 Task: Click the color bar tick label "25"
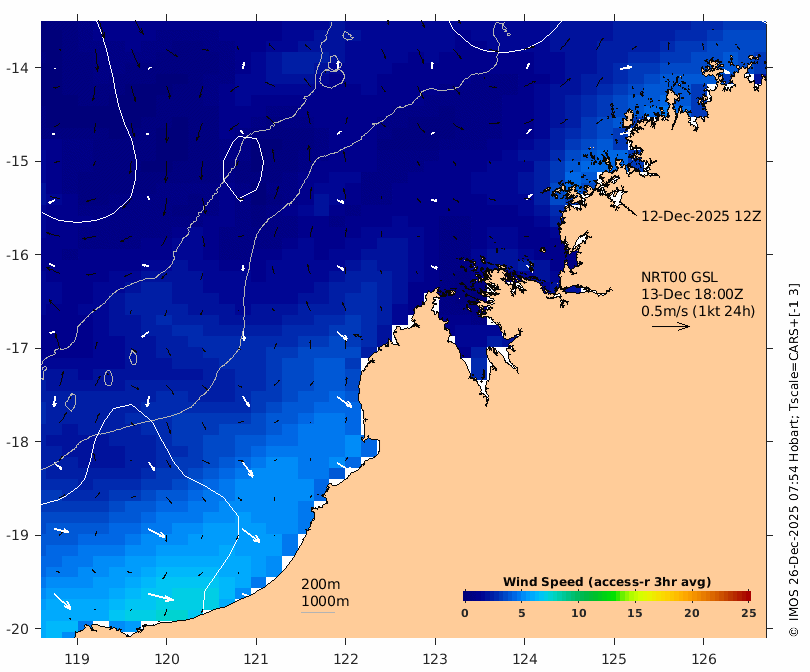click(x=749, y=613)
